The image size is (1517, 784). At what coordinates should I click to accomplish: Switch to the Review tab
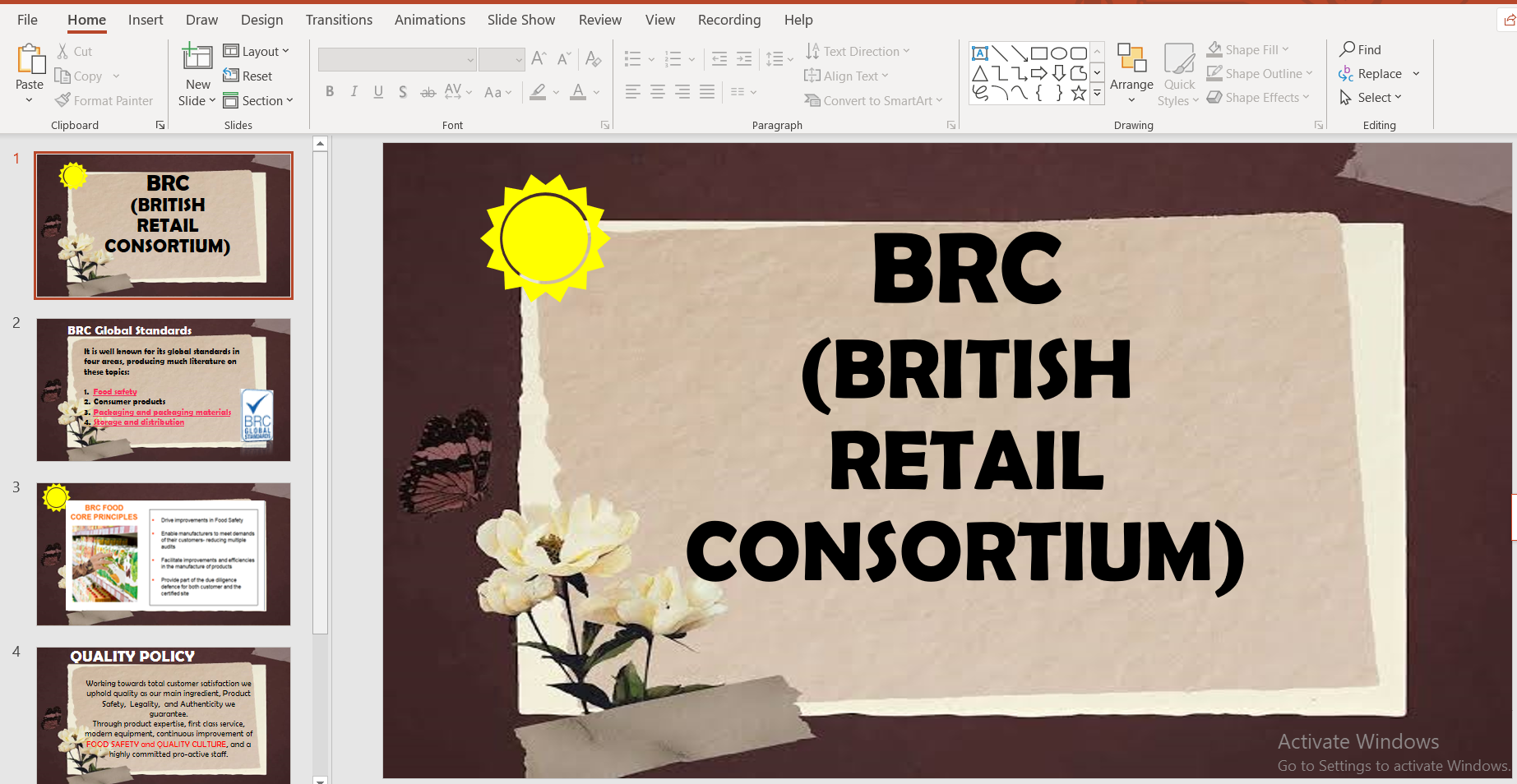tap(600, 20)
